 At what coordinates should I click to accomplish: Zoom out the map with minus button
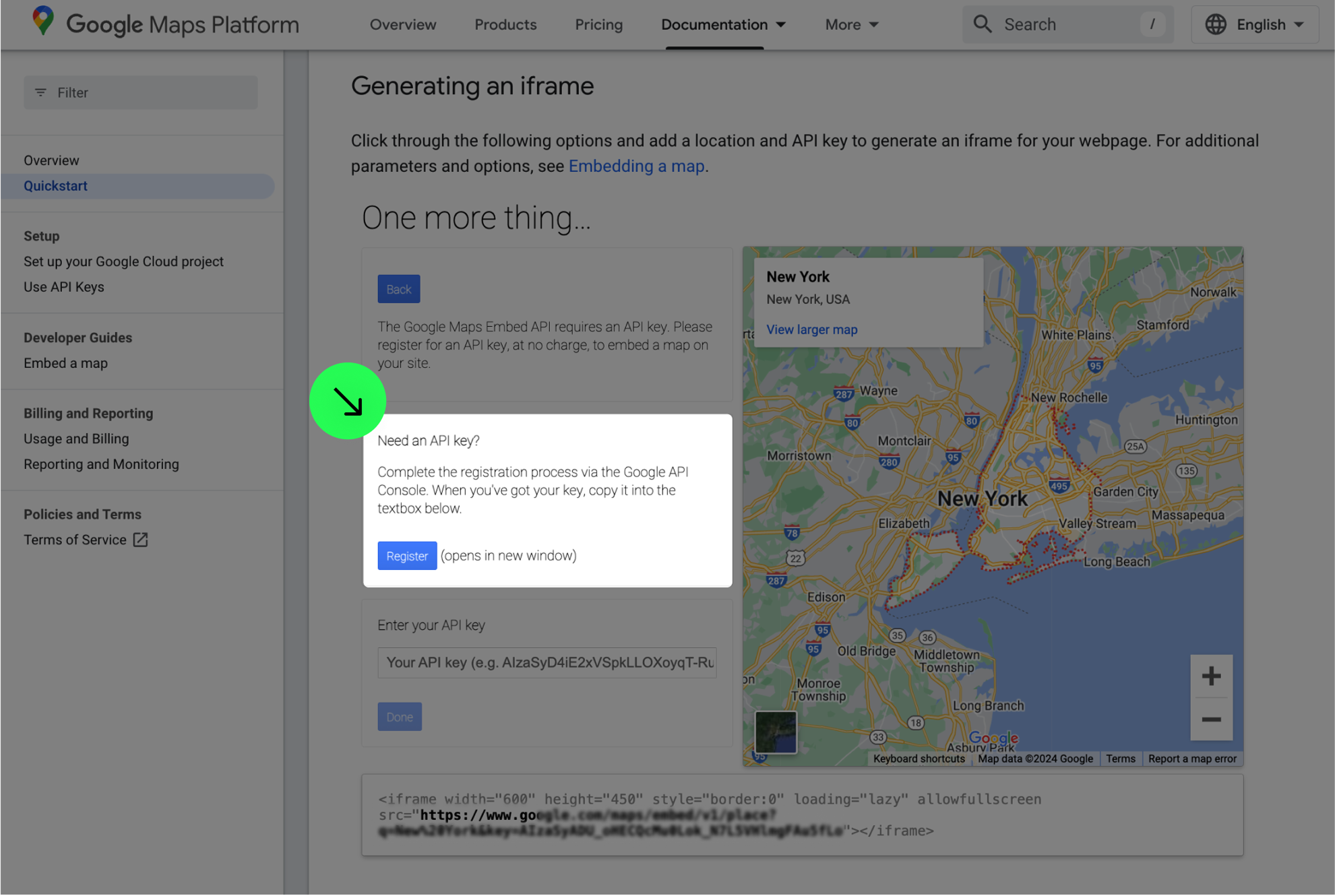click(1210, 719)
